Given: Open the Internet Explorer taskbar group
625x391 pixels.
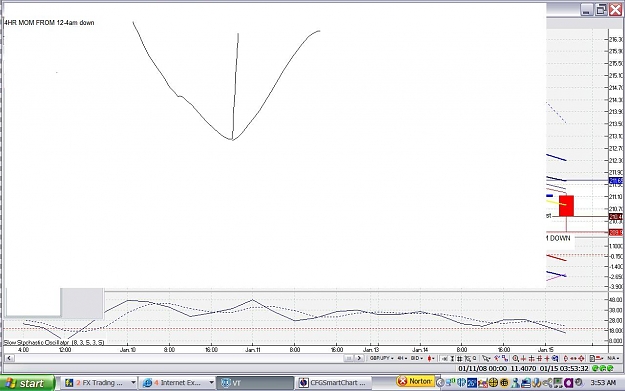Looking at the screenshot, I should tap(177, 383).
